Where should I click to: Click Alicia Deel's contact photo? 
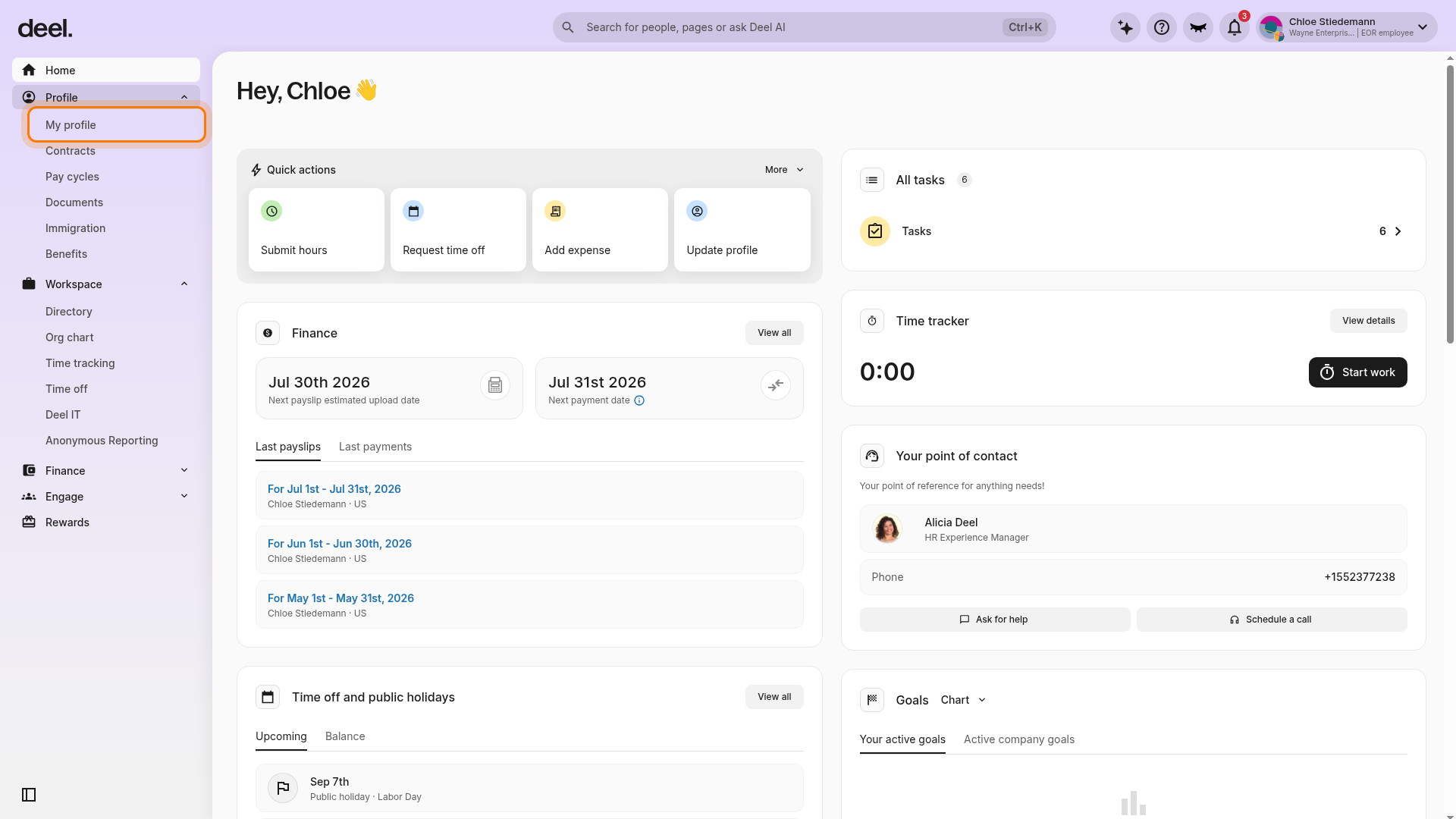pos(887,529)
